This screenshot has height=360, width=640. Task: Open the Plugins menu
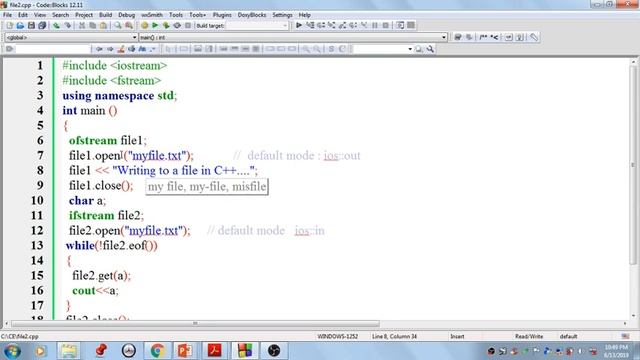click(222, 15)
